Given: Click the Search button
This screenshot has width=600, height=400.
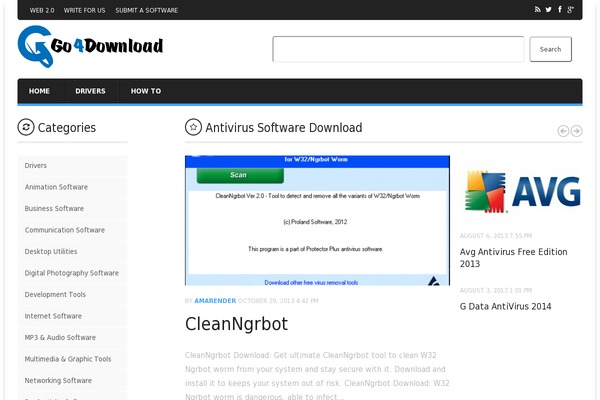Looking at the screenshot, I should (550, 49).
